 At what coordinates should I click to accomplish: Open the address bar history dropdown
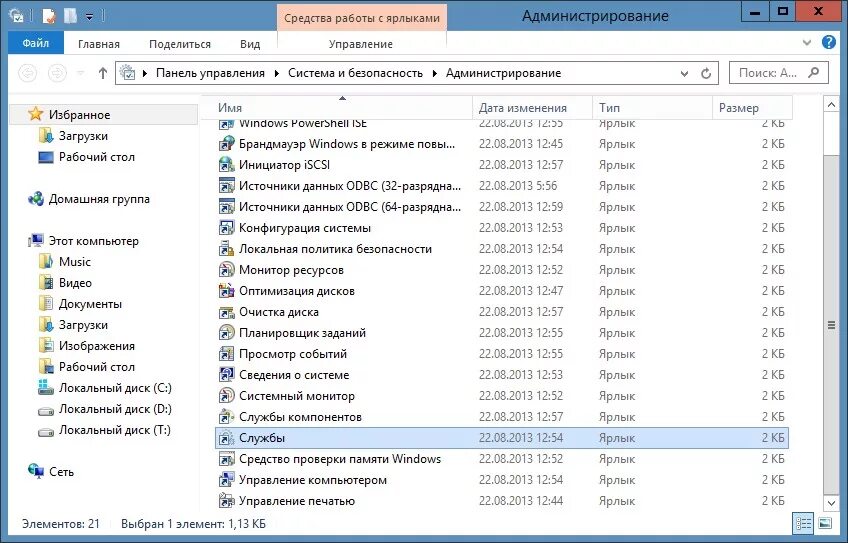[684, 74]
